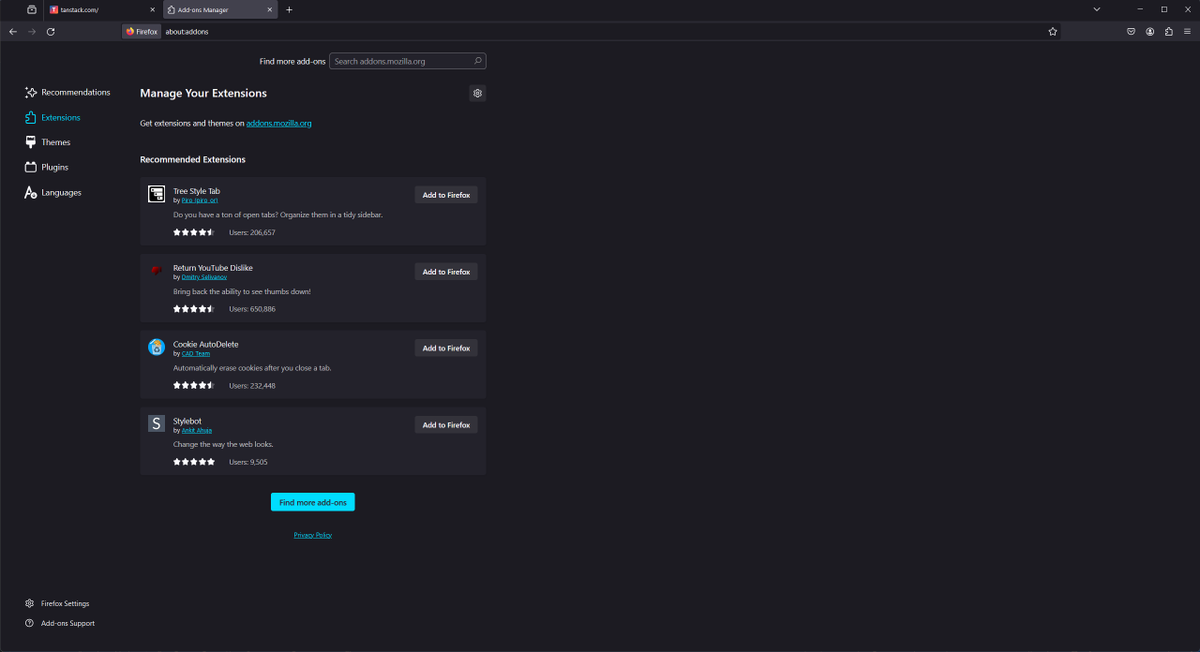Viewport: 1200px width, 652px height.
Task: Open the Tree Style Tab title
Action: [x=196, y=191]
